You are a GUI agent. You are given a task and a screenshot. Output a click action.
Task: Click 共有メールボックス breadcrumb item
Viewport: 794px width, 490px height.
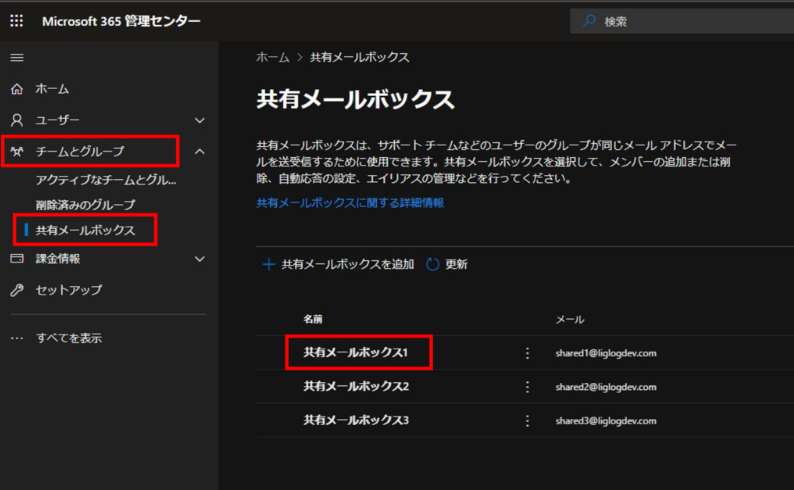tap(360, 57)
